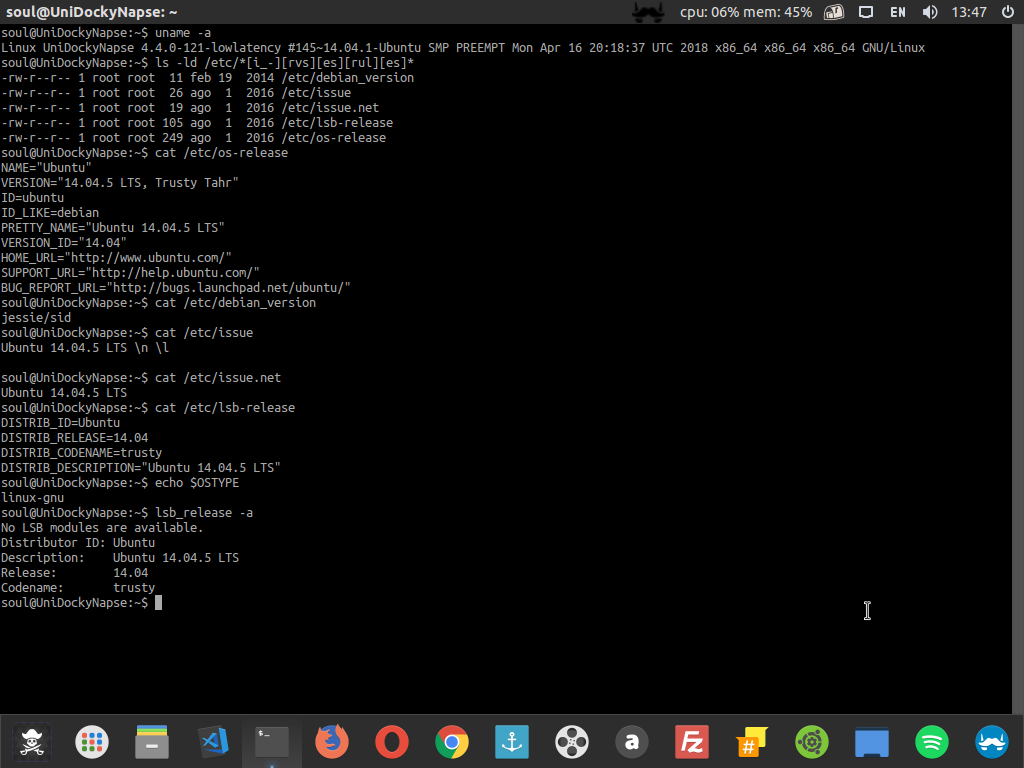Click the mailbox indicator icon

tap(834, 12)
